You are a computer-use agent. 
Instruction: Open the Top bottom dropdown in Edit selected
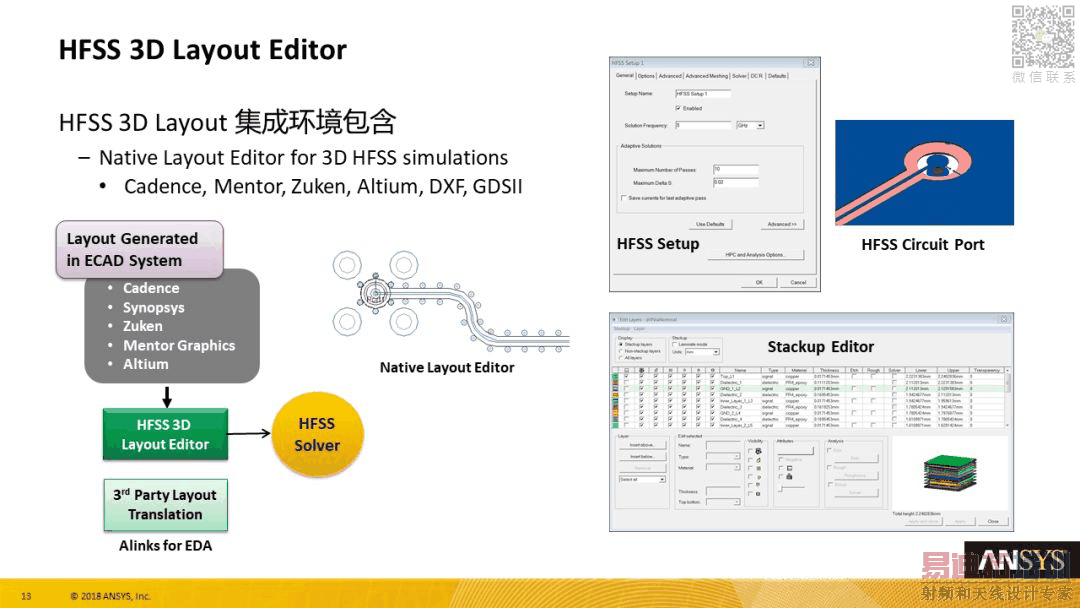tap(723, 502)
